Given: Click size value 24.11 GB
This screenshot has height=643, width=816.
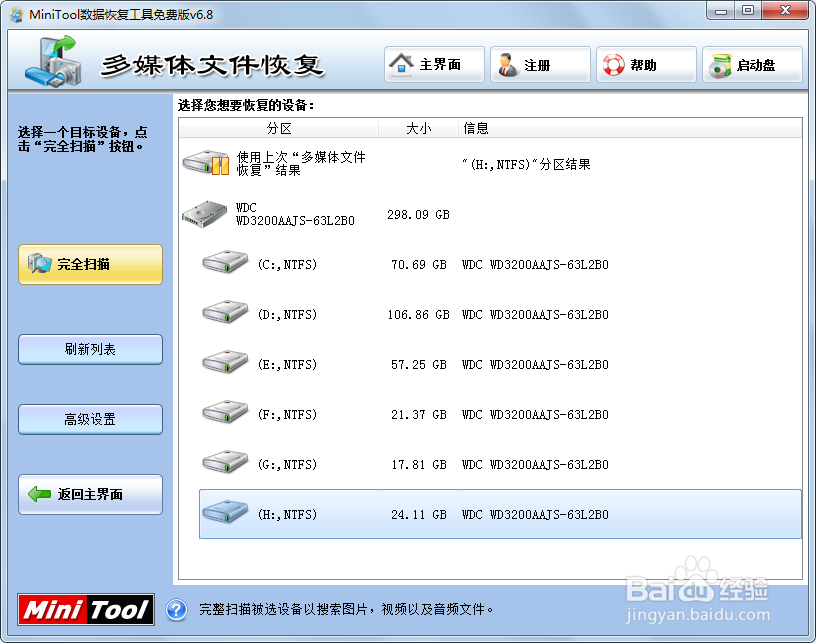Looking at the screenshot, I should point(418,515).
